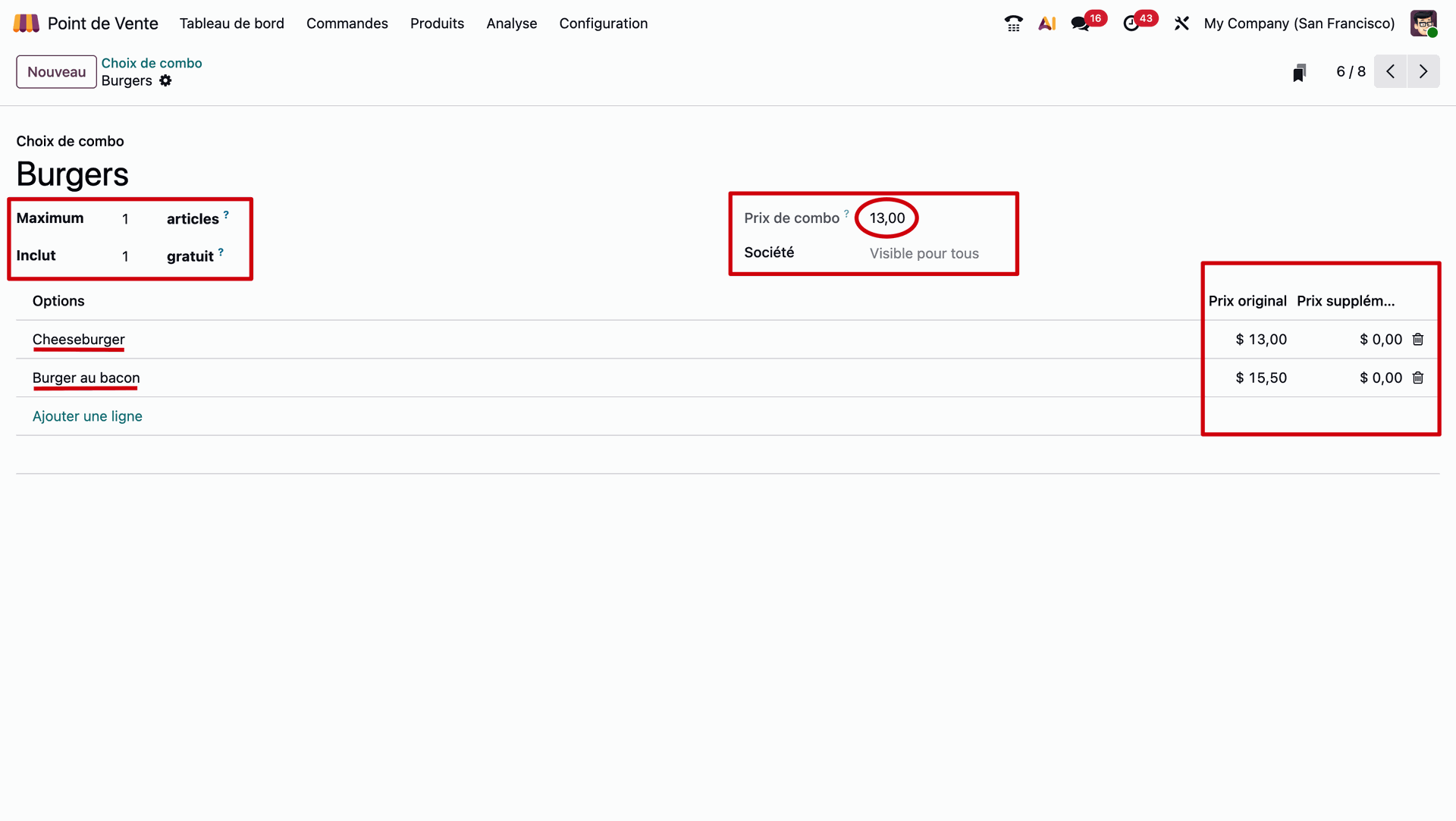Delete the Cheeseburger line with trash icon

1418,340
